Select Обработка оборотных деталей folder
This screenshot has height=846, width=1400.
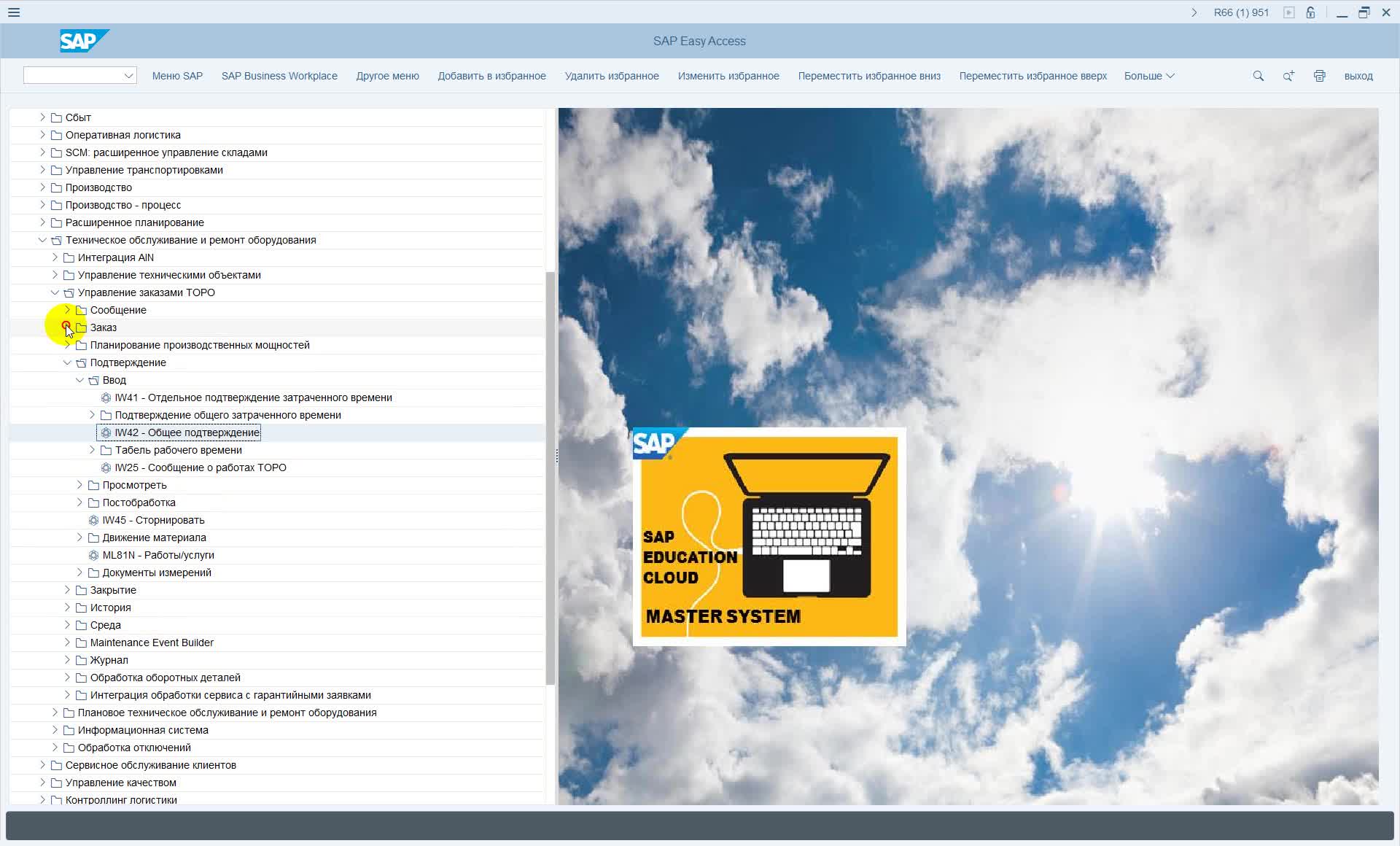tap(165, 678)
